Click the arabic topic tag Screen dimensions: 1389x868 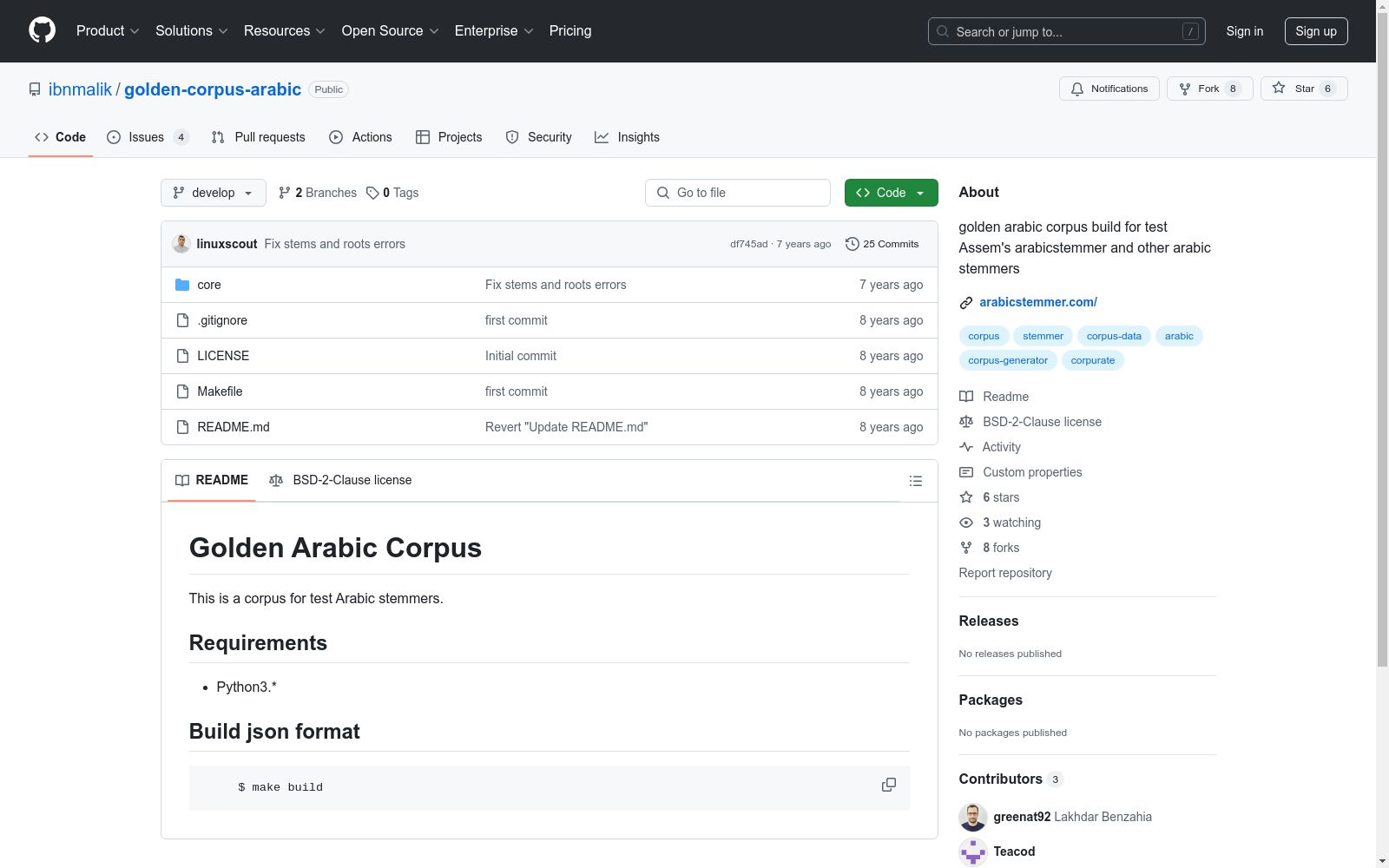pos(1179,336)
